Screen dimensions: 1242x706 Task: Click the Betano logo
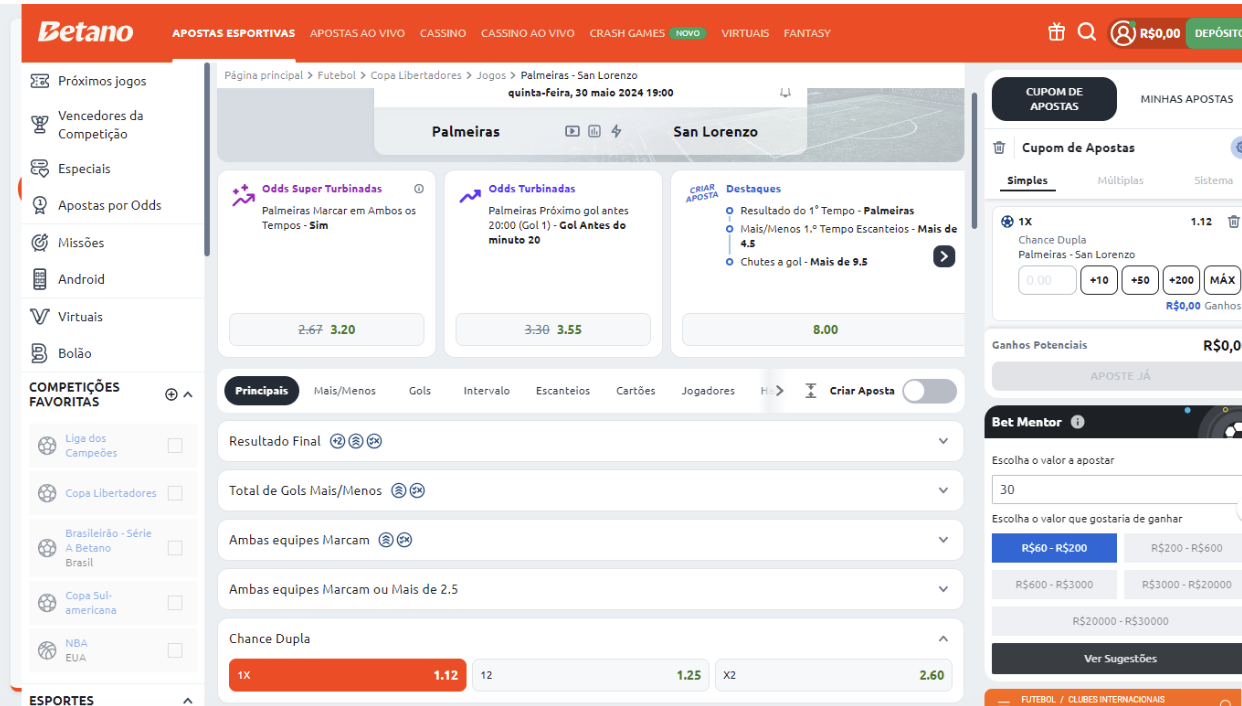point(85,32)
